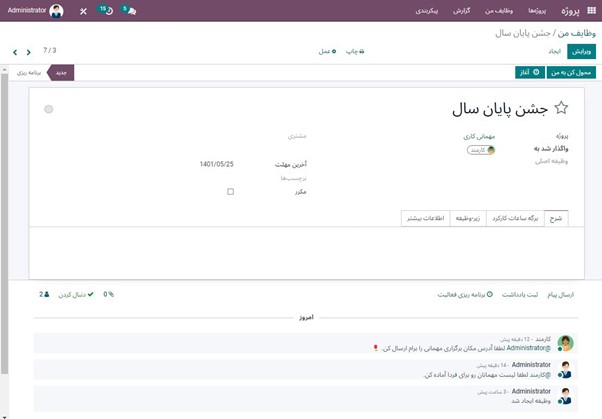Open the conversations chat icon with badge 5

[x=129, y=10]
